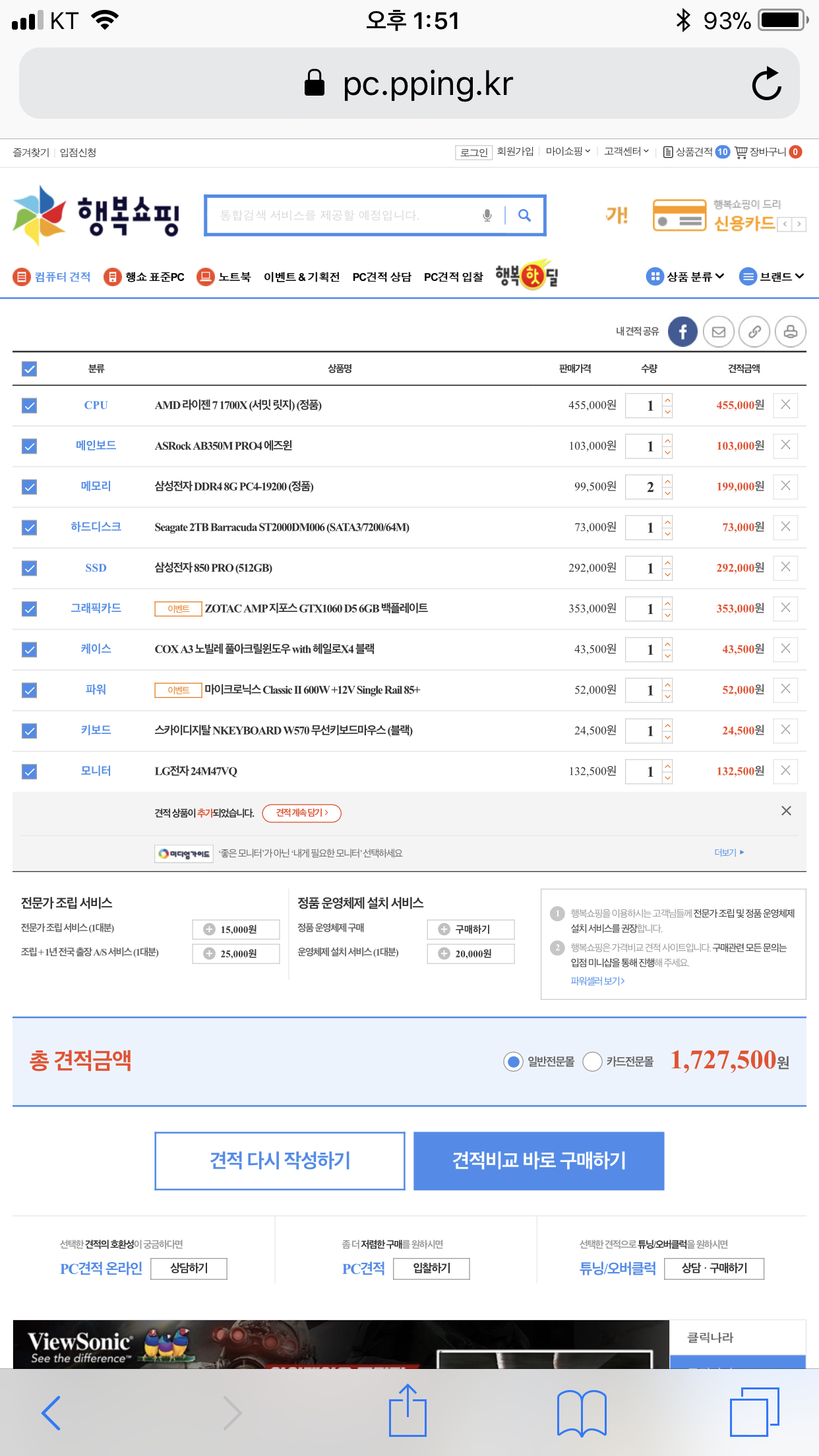Open 파워셀러 보기 link
This screenshot has height=1456, width=819.
pyautogui.click(x=597, y=981)
